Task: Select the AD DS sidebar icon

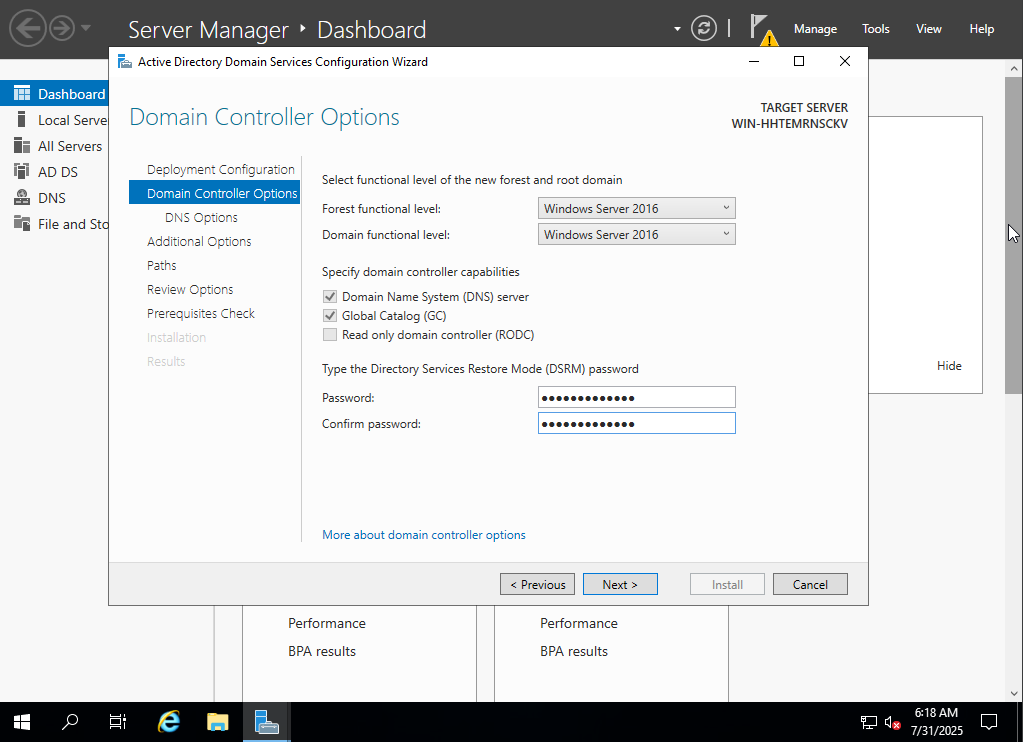Action: click(x=22, y=172)
